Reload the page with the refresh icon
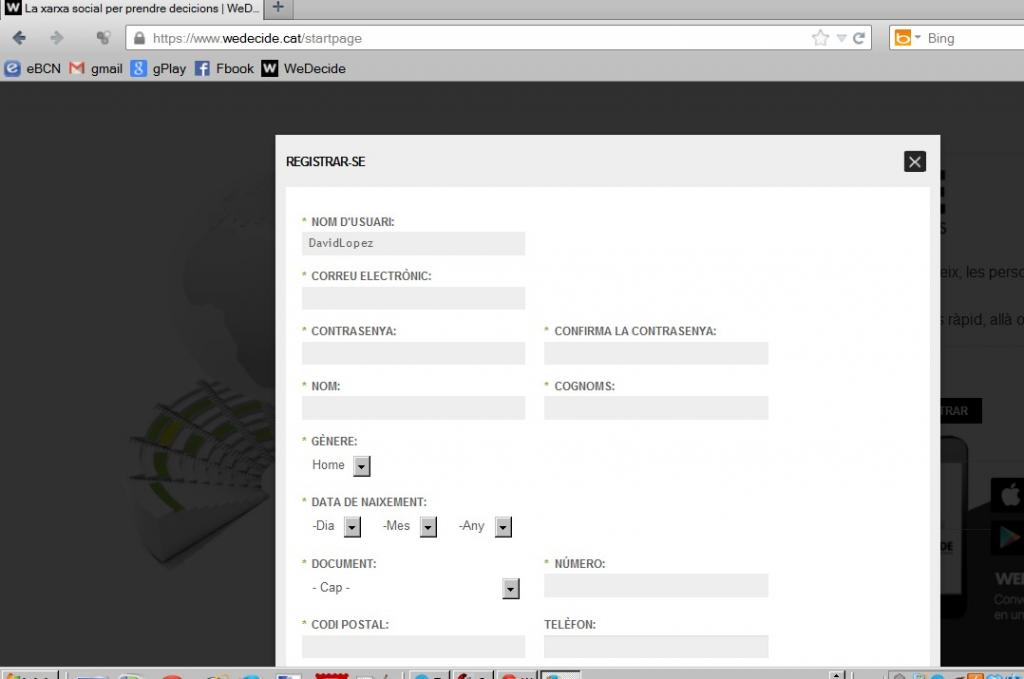 (x=859, y=38)
